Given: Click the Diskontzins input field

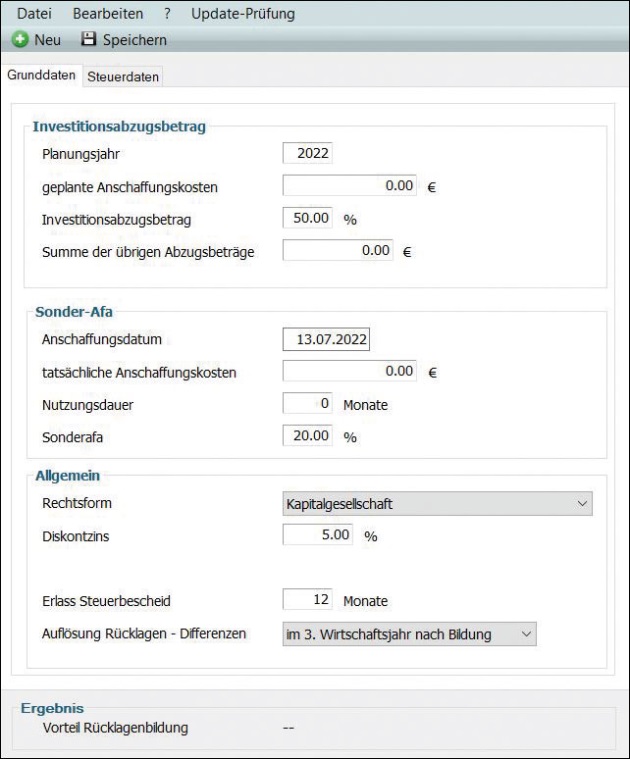Looking at the screenshot, I should pos(319,535).
